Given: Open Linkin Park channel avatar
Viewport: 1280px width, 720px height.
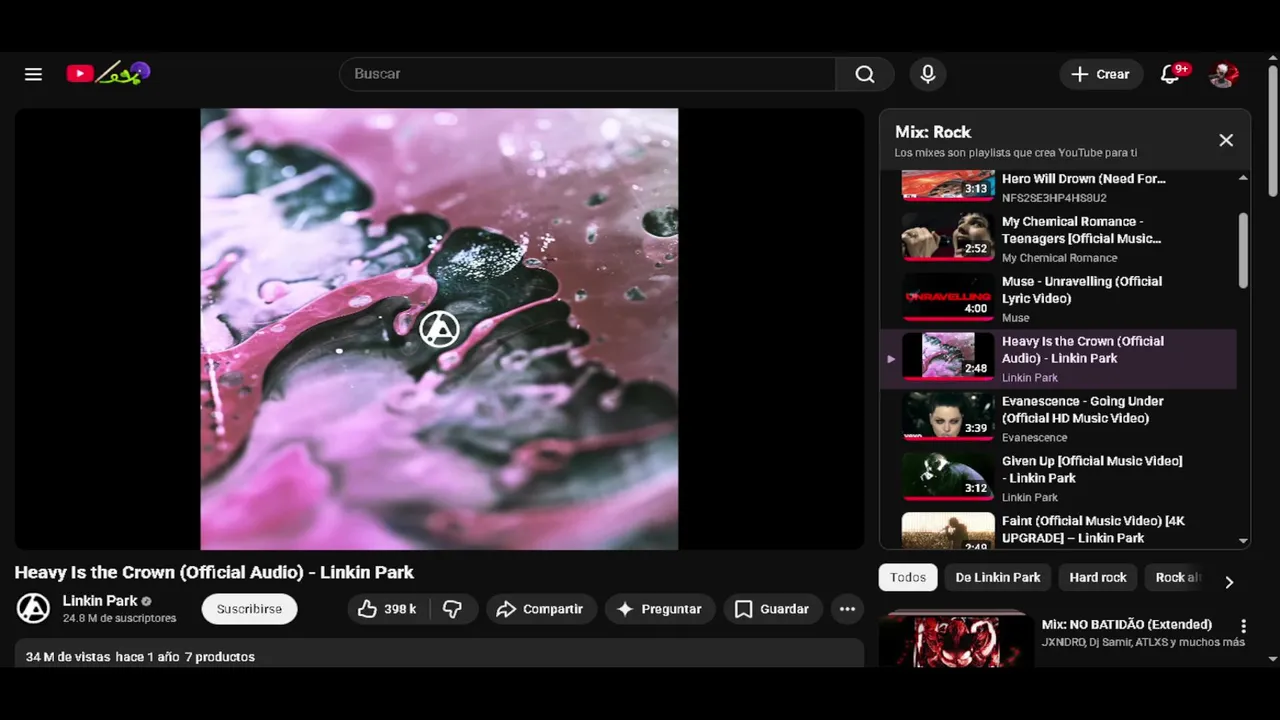Looking at the screenshot, I should click(x=33, y=608).
